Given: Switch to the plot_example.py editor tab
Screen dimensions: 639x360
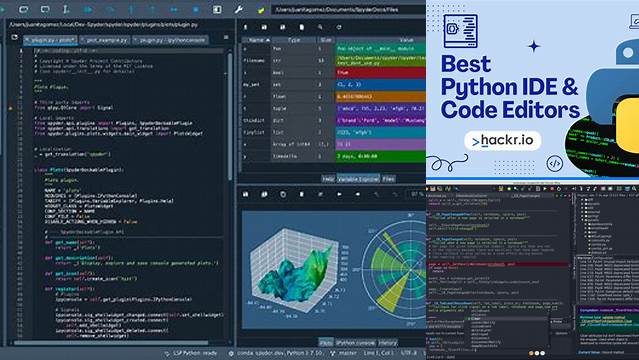Looking at the screenshot, I should pyautogui.click(x=106, y=40).
